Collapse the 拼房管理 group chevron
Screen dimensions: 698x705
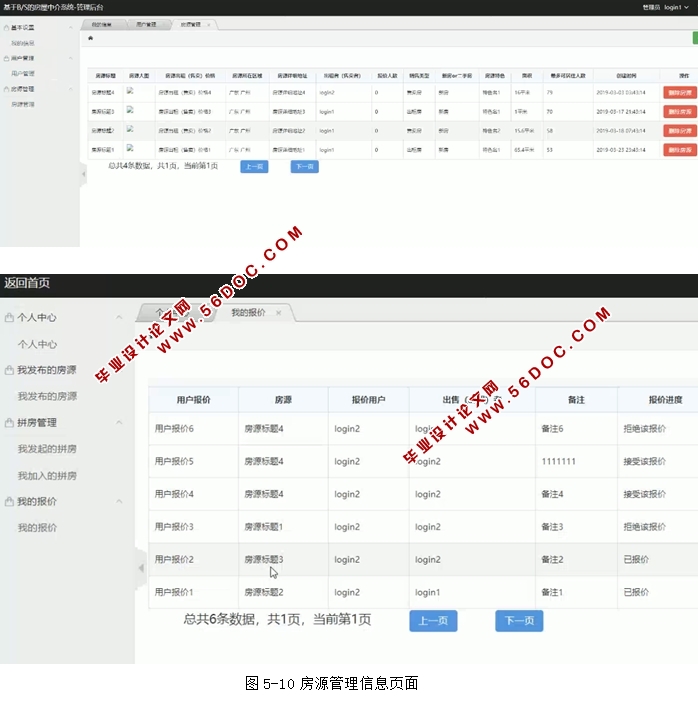click(x=119, y=423)
